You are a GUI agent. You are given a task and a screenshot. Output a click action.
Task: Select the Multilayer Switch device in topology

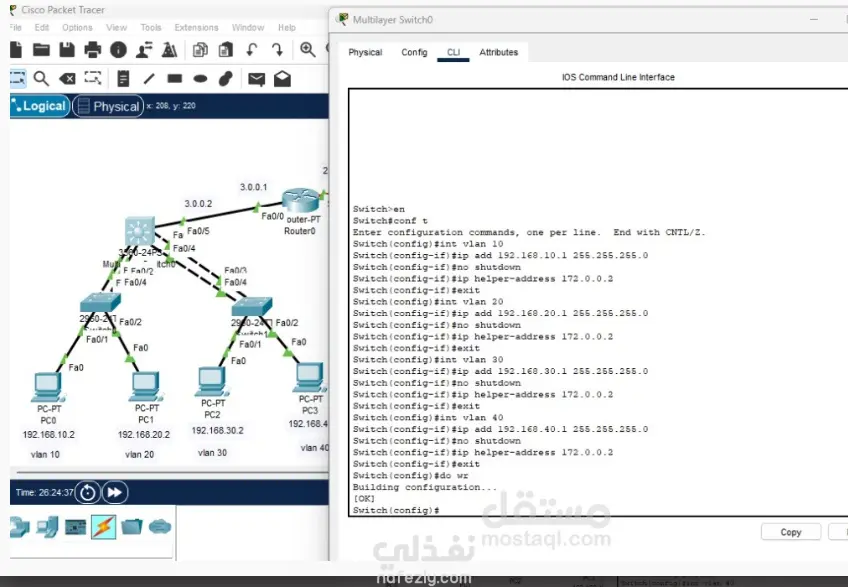[x=139, y=232]
